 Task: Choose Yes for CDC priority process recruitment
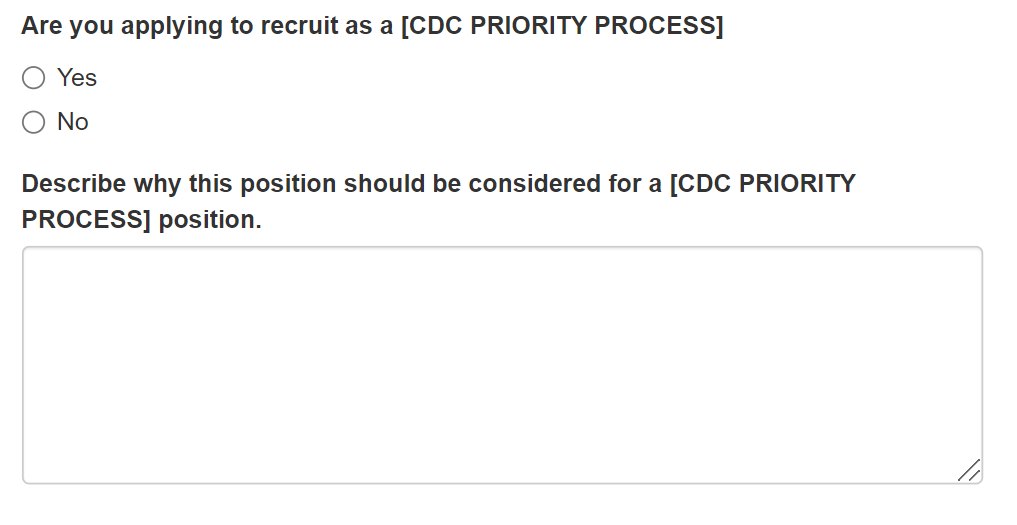tap(34, 78)
